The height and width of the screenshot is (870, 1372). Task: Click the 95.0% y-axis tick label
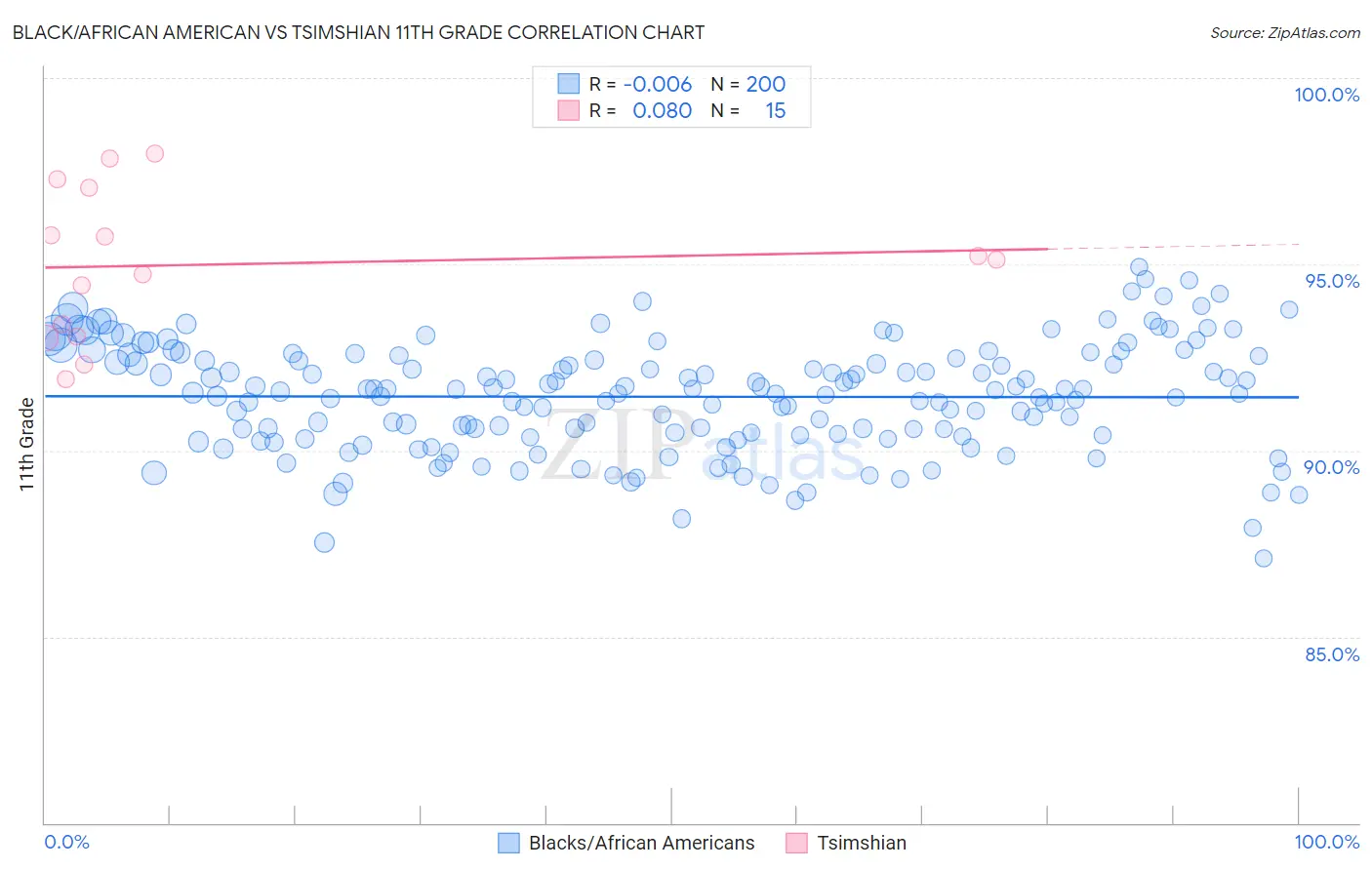(1333, 281)
